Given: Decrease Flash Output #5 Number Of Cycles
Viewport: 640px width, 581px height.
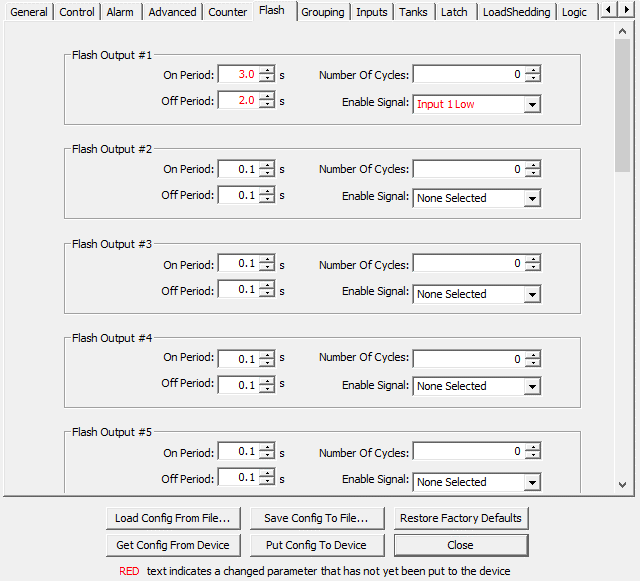Looking at the screenshot, I should (532, 457).
